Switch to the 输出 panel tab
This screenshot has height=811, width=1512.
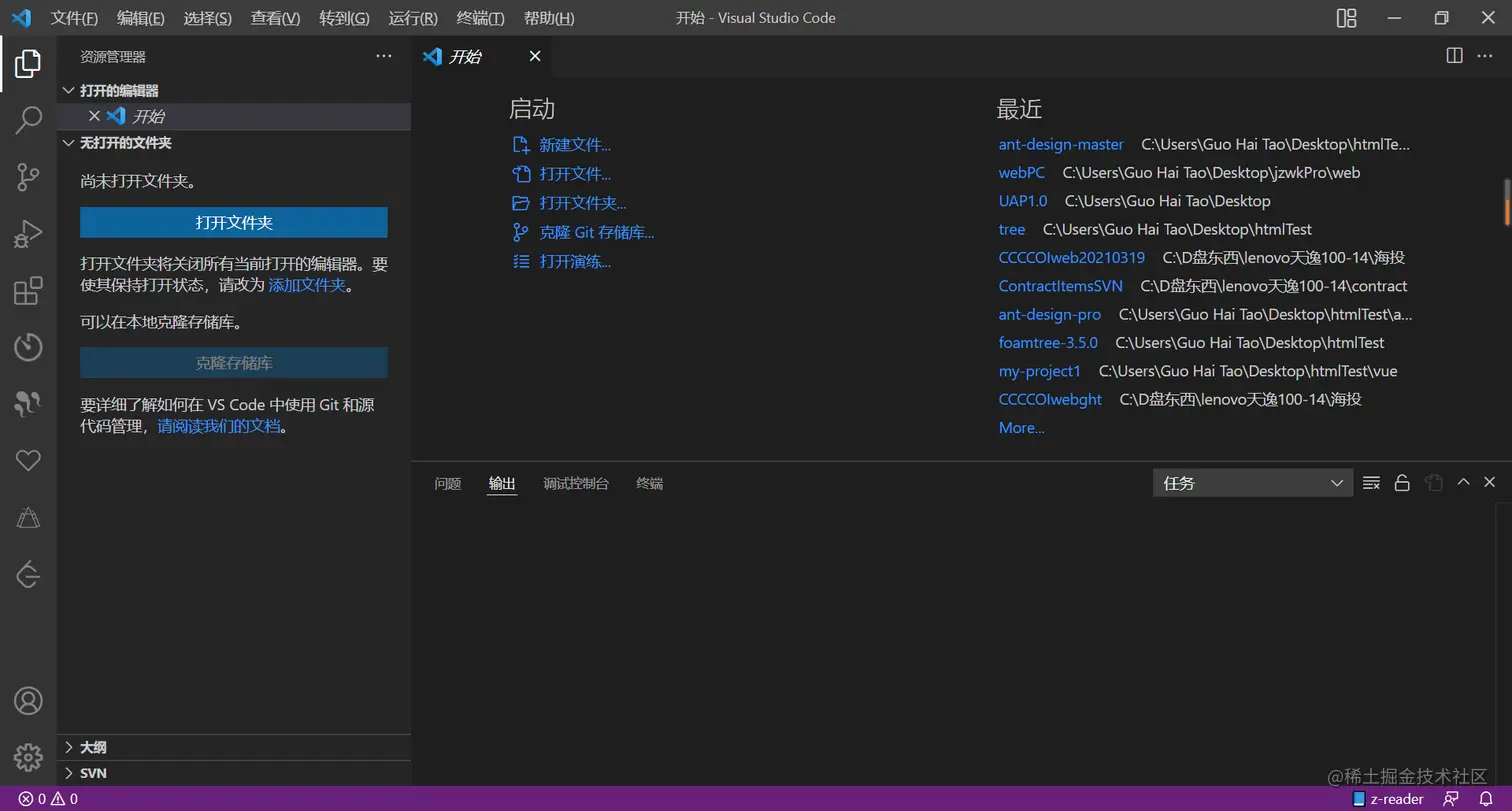[x=502, y=483]
